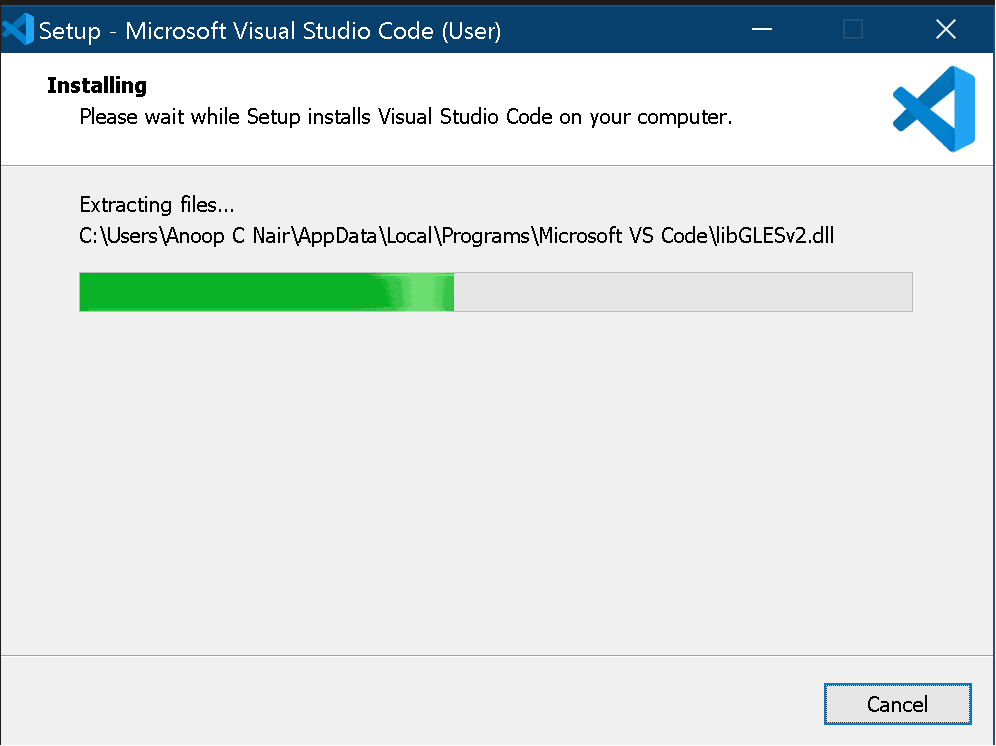Click "C:\Users" at the start of the path
This screenshot has width=996, height=746.
113,236
